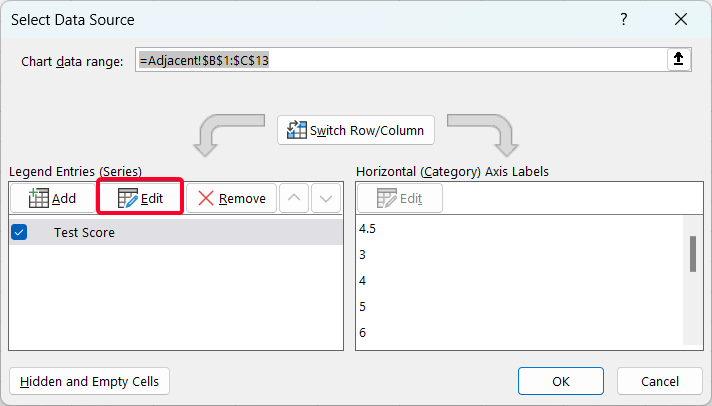
Task: Confirm with the OK button
Action: [x=561, y=381]
